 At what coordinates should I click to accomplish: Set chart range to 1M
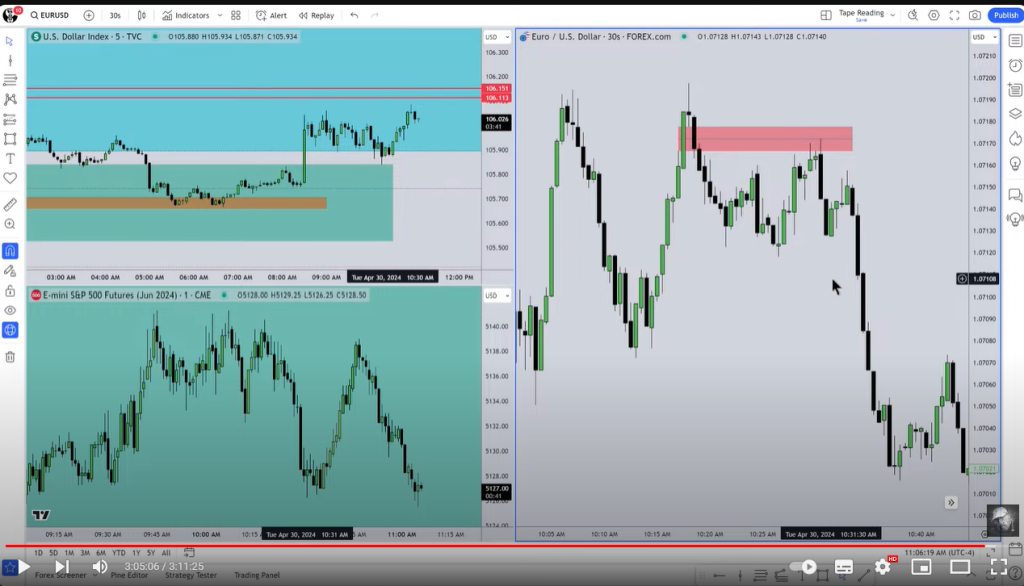coord(69,553)
